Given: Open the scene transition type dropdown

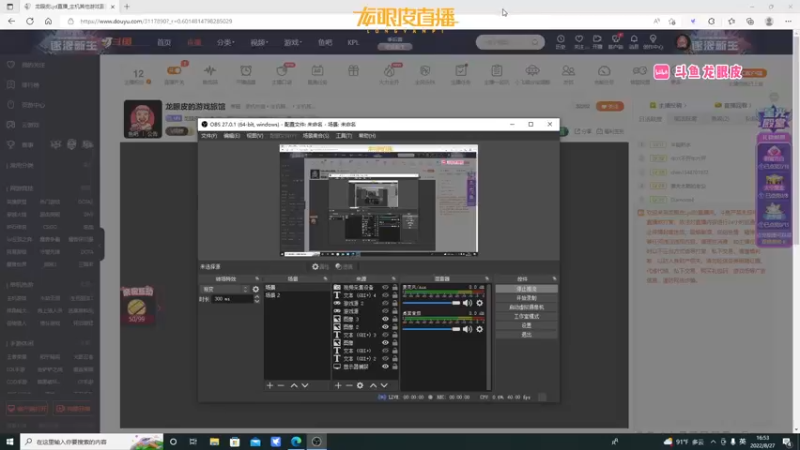Looking at the screenshot, I should coord(224,289).
